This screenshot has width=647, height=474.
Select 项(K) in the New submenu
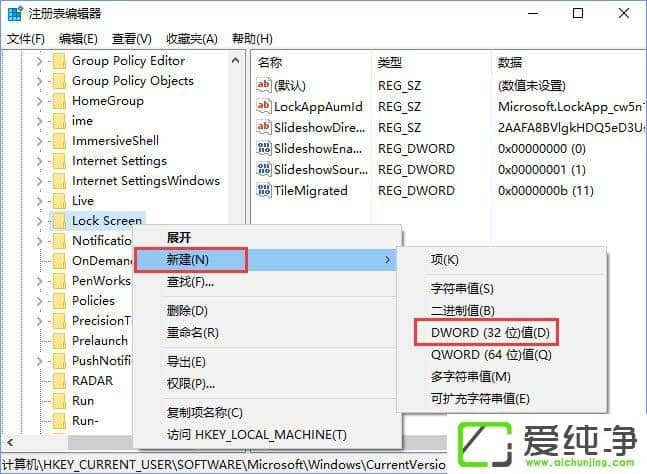click(502, 260)
